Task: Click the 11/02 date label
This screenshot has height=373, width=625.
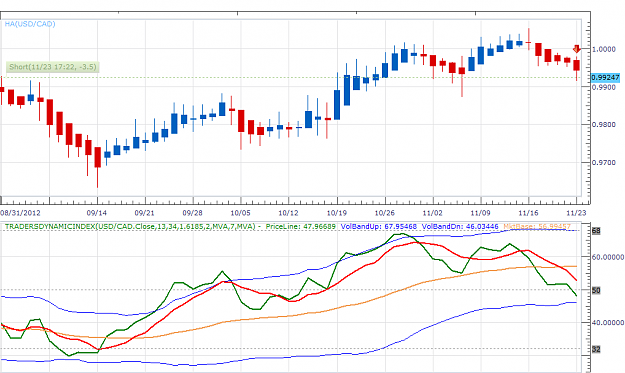Action: pyautogui.click(x=432, y=213)
